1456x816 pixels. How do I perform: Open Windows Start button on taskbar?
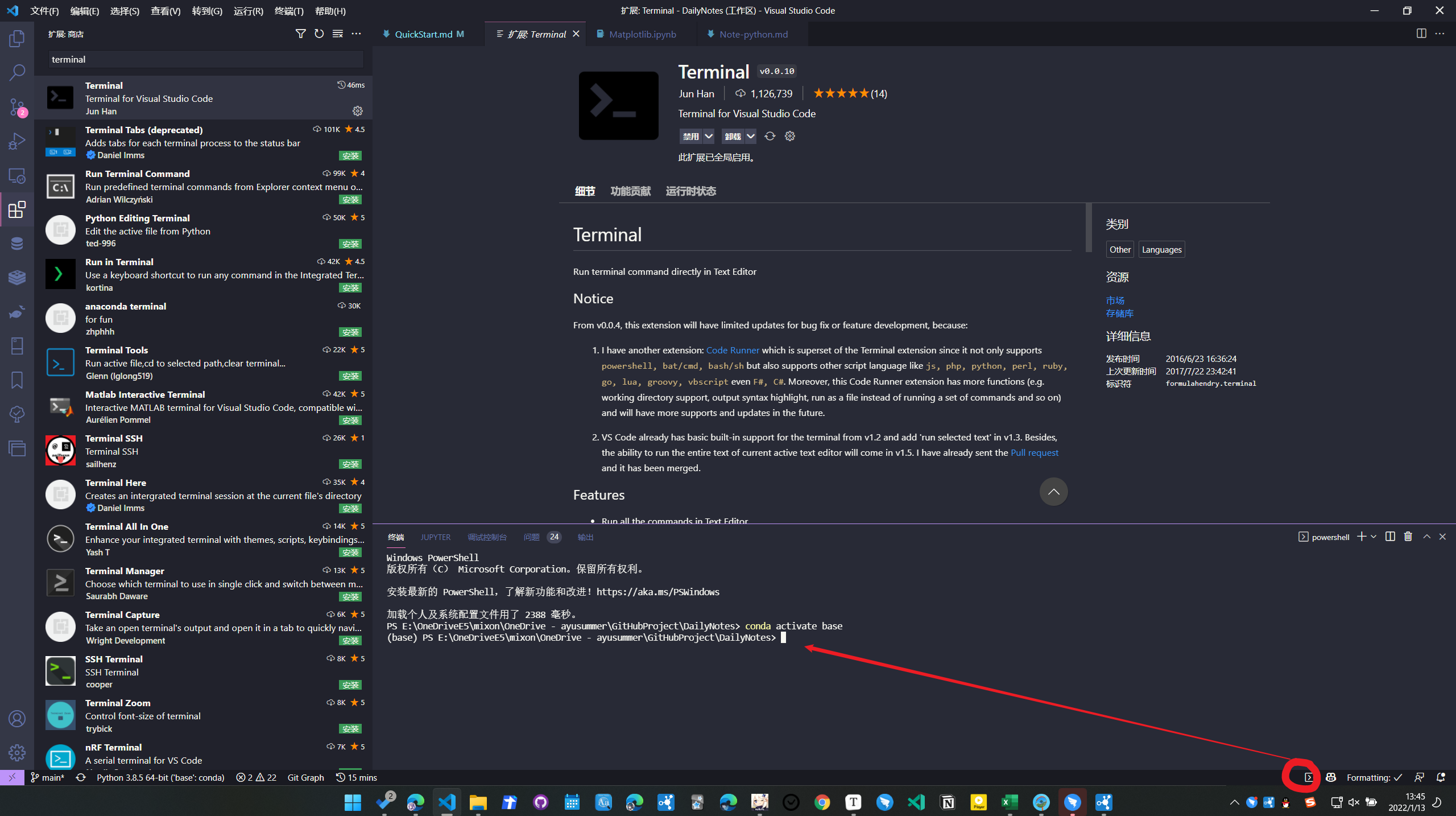pyautogui.click(x=353, y=802)
